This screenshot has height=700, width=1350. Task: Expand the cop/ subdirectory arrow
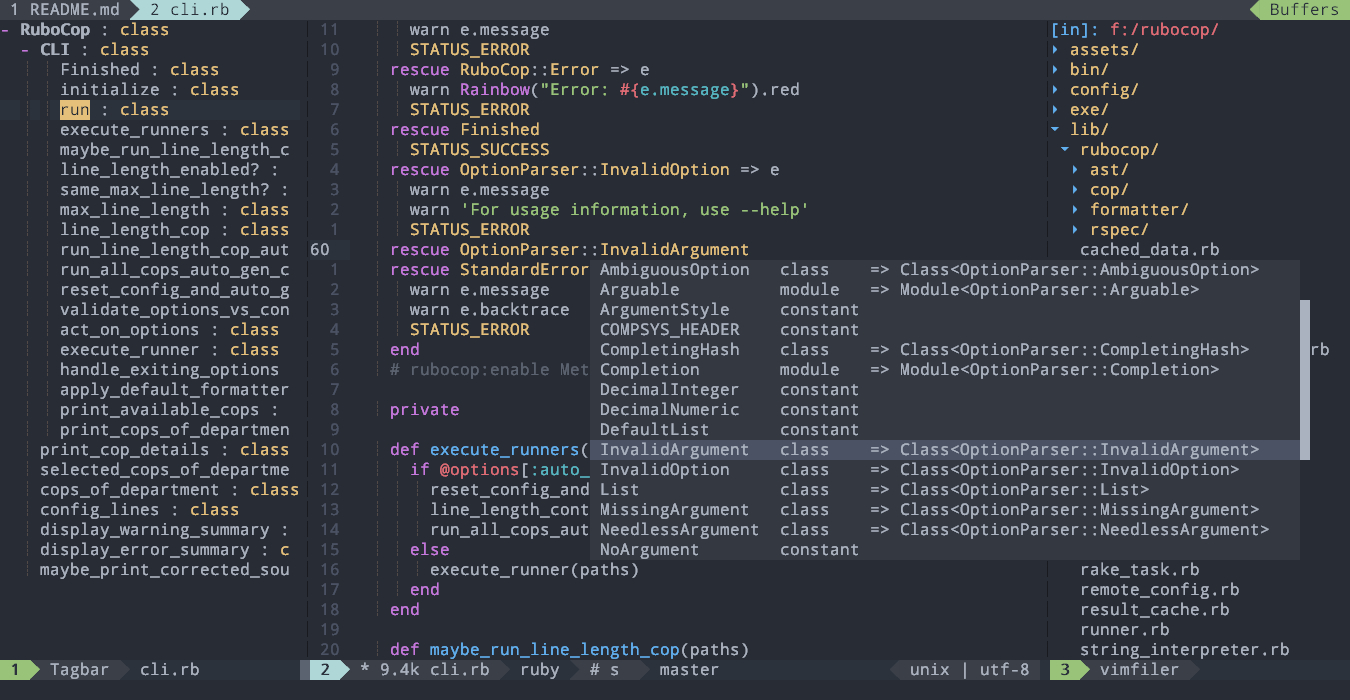(1076, 190)
